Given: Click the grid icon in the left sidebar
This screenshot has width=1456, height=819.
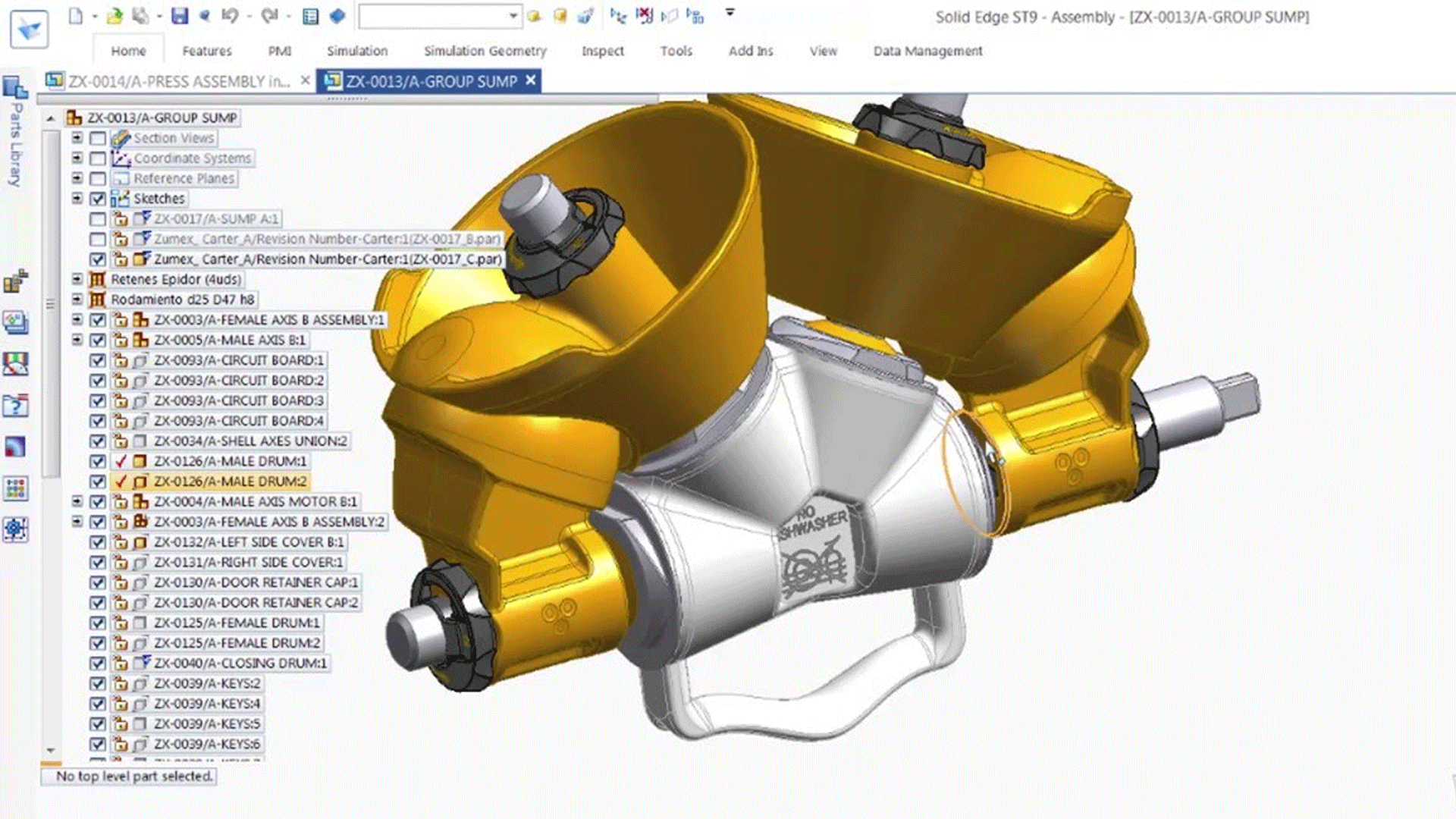Looking at the screenshot, I should pyautogui.click(x=15, y=488).
